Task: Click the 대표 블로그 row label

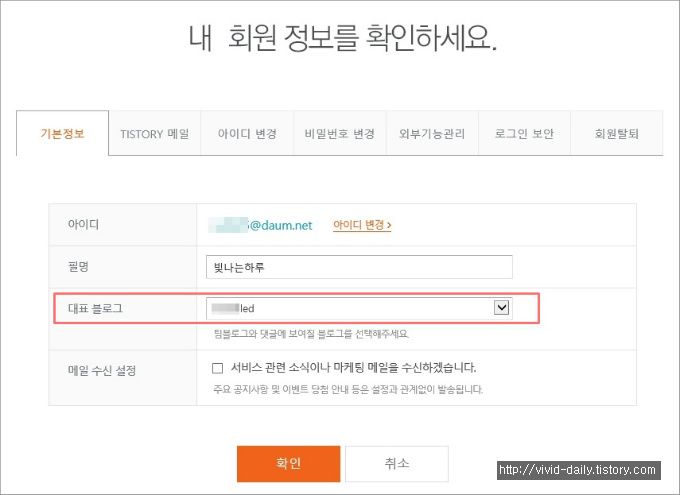Action: pos(95,308)
